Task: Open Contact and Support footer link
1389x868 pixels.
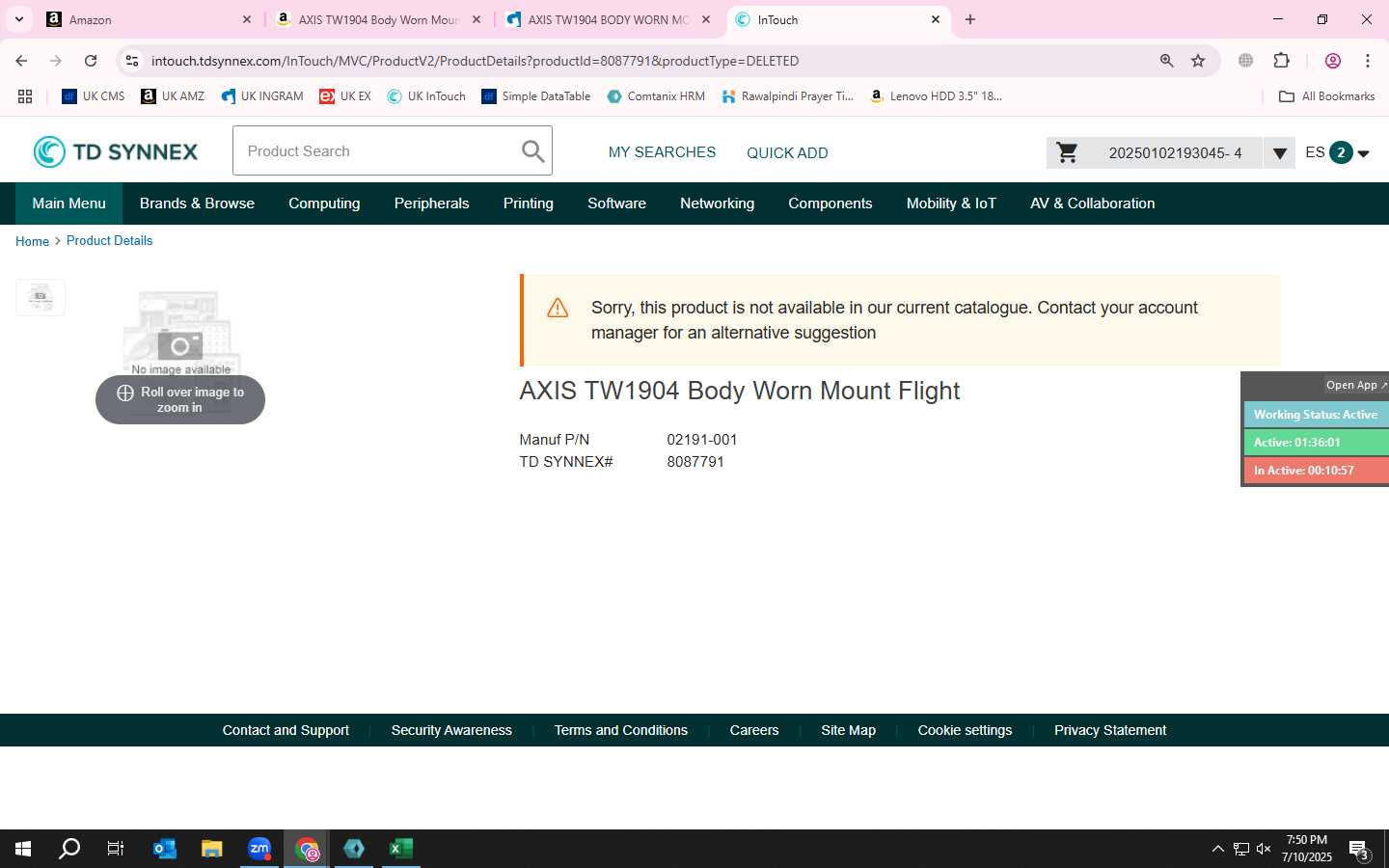Action: (286, 730)
